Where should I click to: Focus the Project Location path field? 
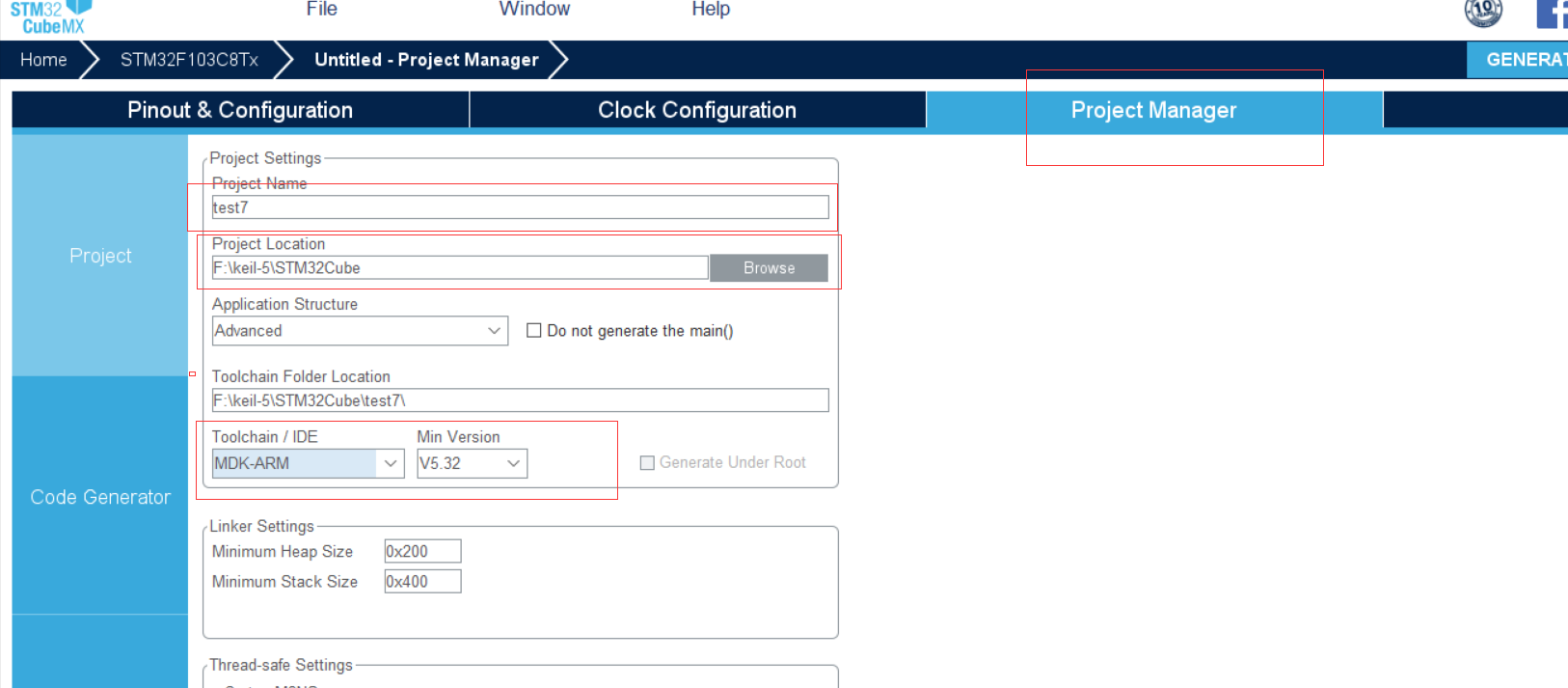460,267
